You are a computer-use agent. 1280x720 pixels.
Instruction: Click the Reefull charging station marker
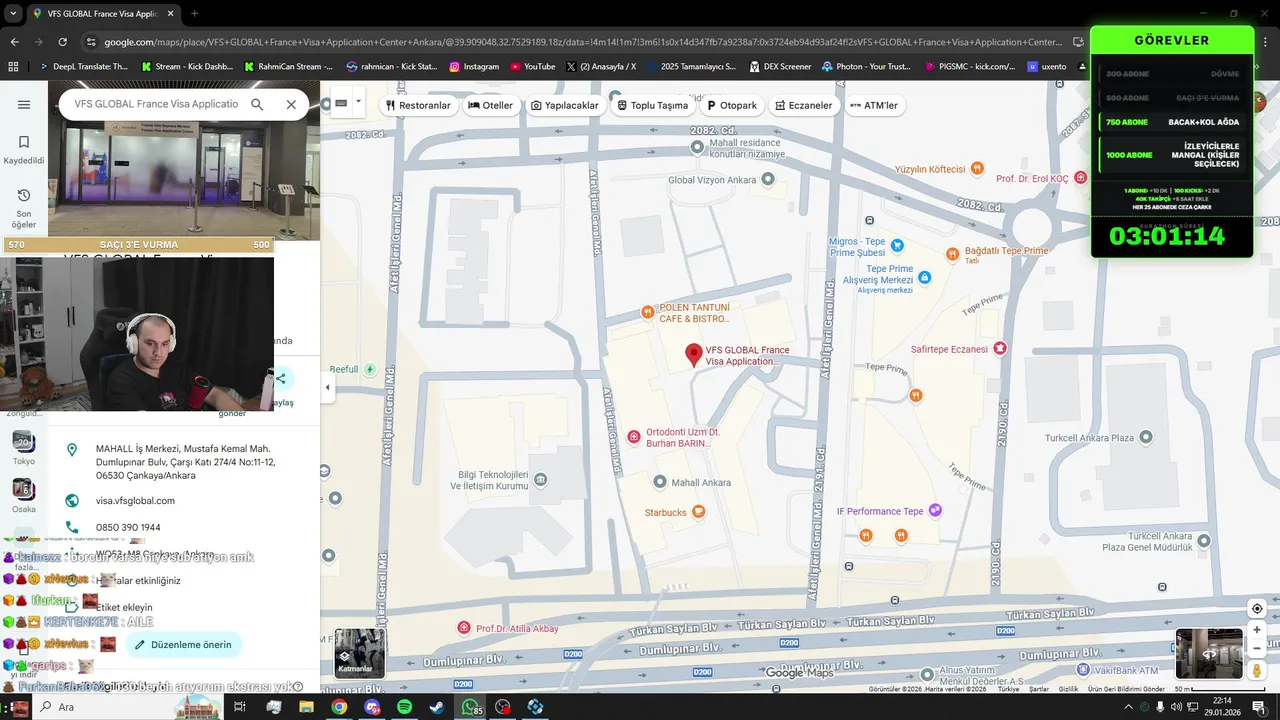[370, 369]
